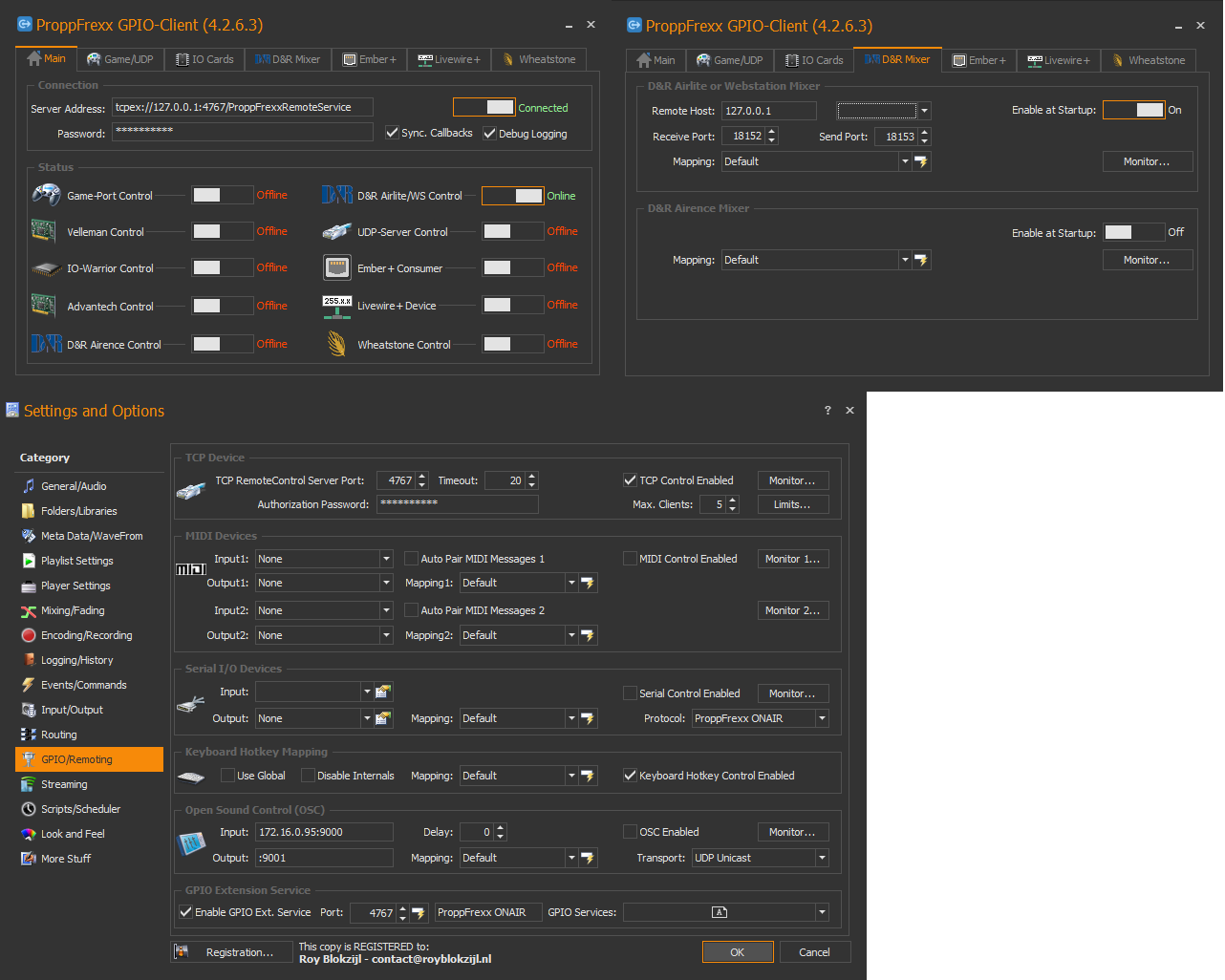
Task: Click OK in Settings and Options
Action: pyautogui.click(x=738, y=952)
